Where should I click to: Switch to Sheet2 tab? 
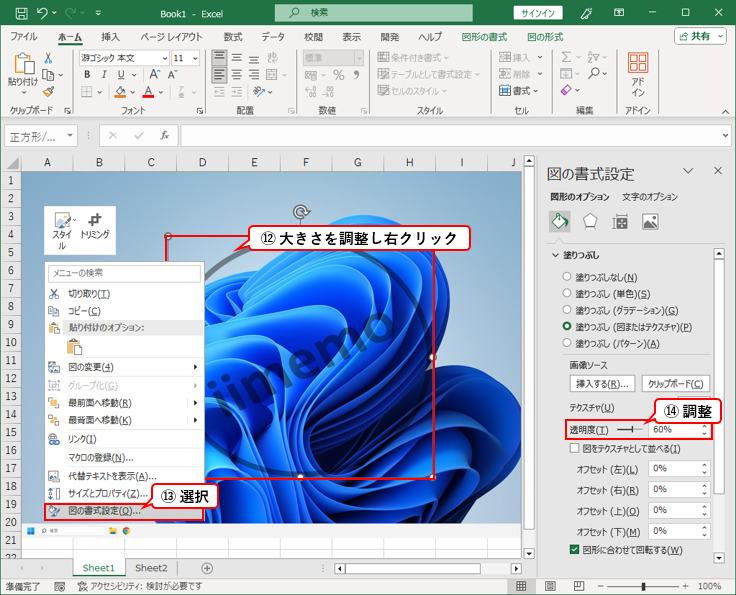pos(151,568)
